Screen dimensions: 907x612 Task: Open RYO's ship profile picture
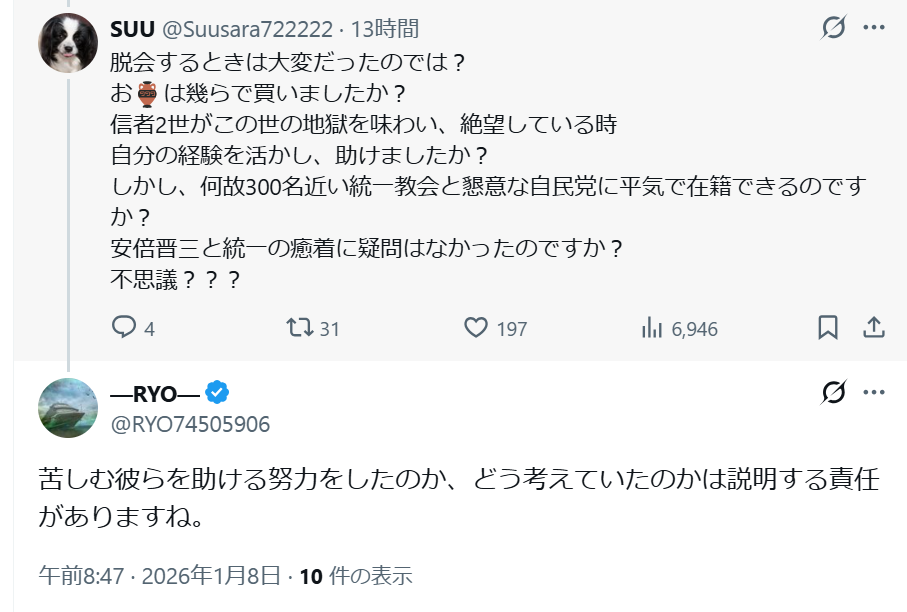point(68,408)
